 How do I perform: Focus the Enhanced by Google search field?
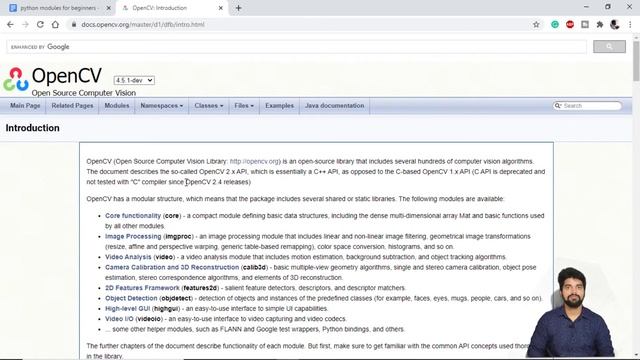pos(296,47)
